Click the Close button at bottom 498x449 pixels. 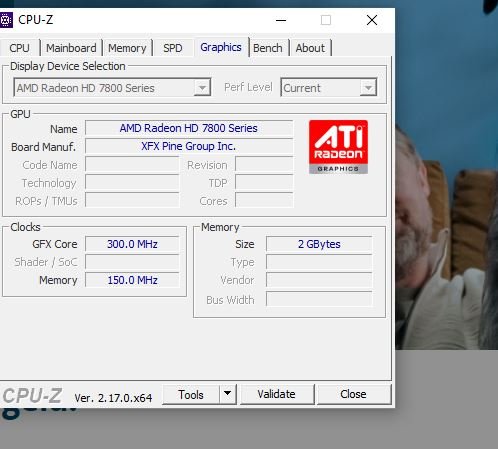point(353,394)
